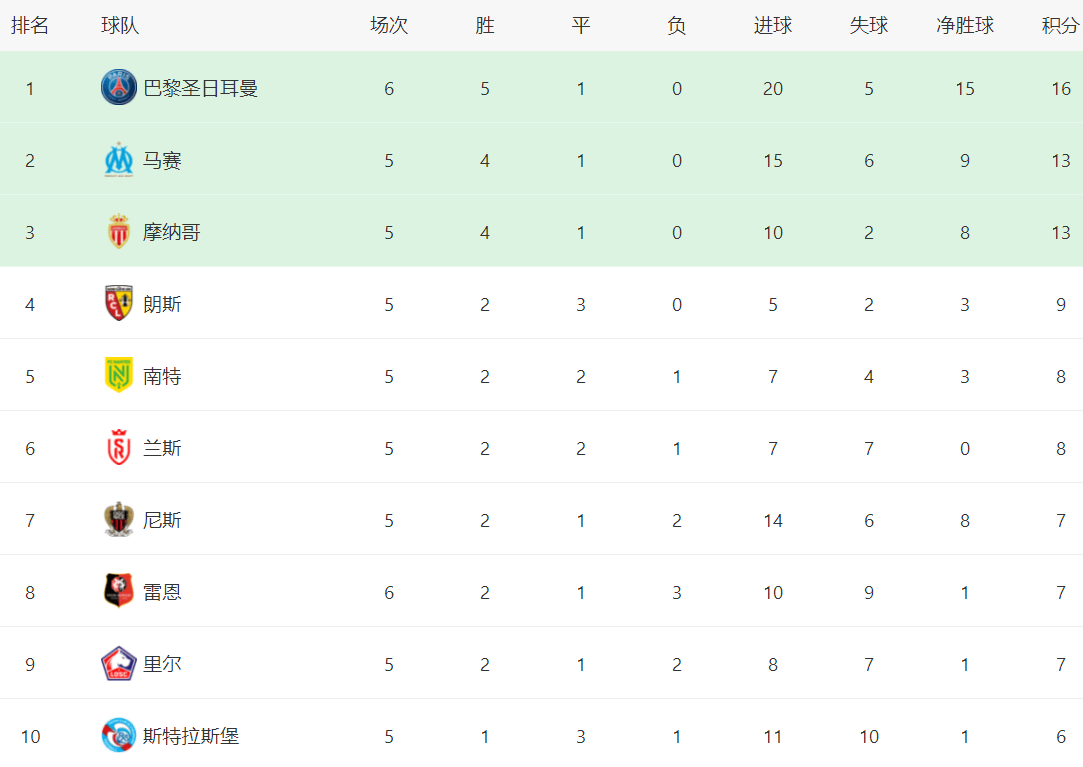Click the 净胜球 column header
The image size is (1083, 767).
pos(965,26)
